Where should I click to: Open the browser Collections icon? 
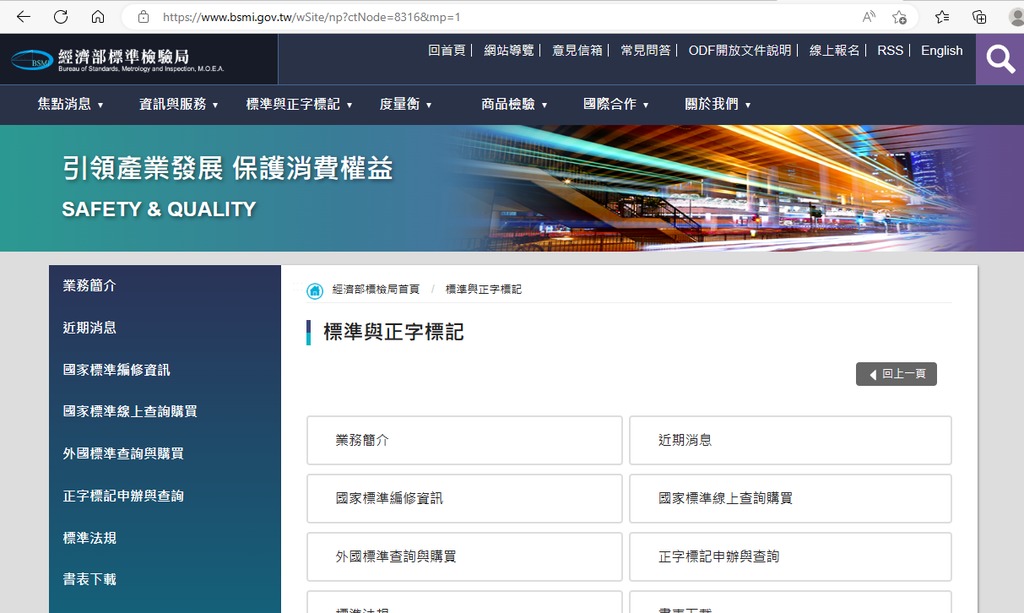coord(979,17)
